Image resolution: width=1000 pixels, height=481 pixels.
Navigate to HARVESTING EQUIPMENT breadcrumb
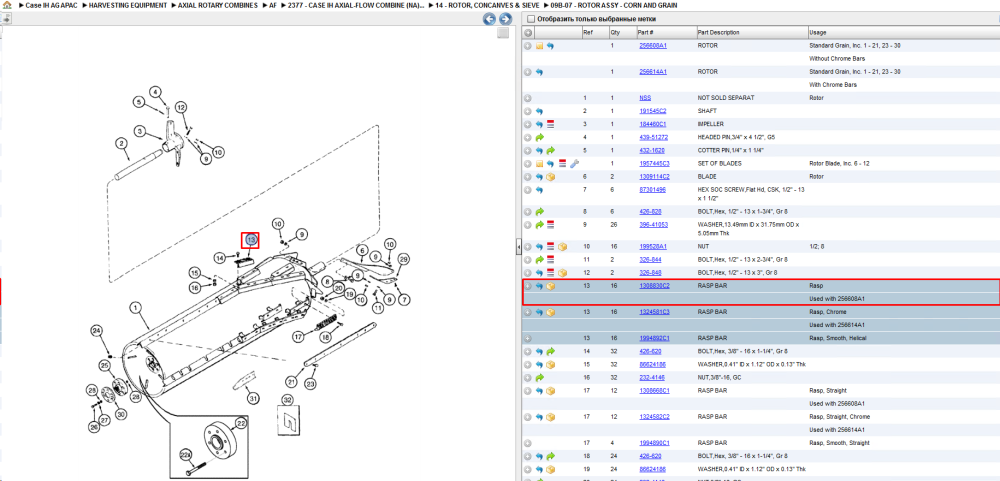[x=128, y=5]
